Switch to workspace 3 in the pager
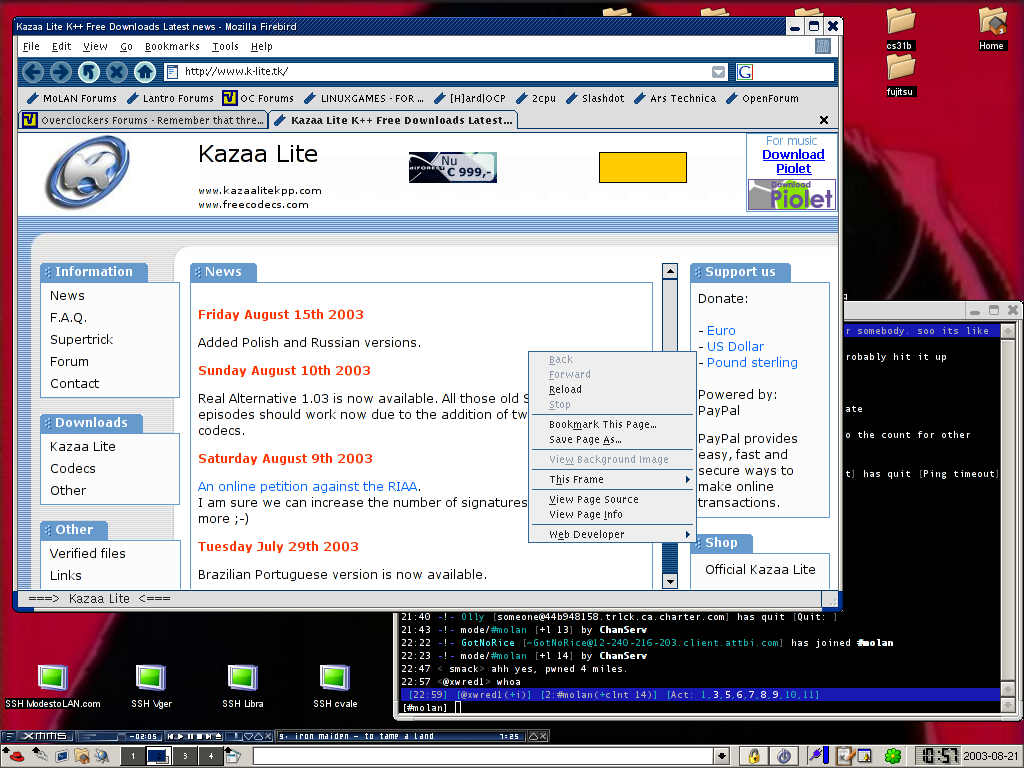 point(185,756)
